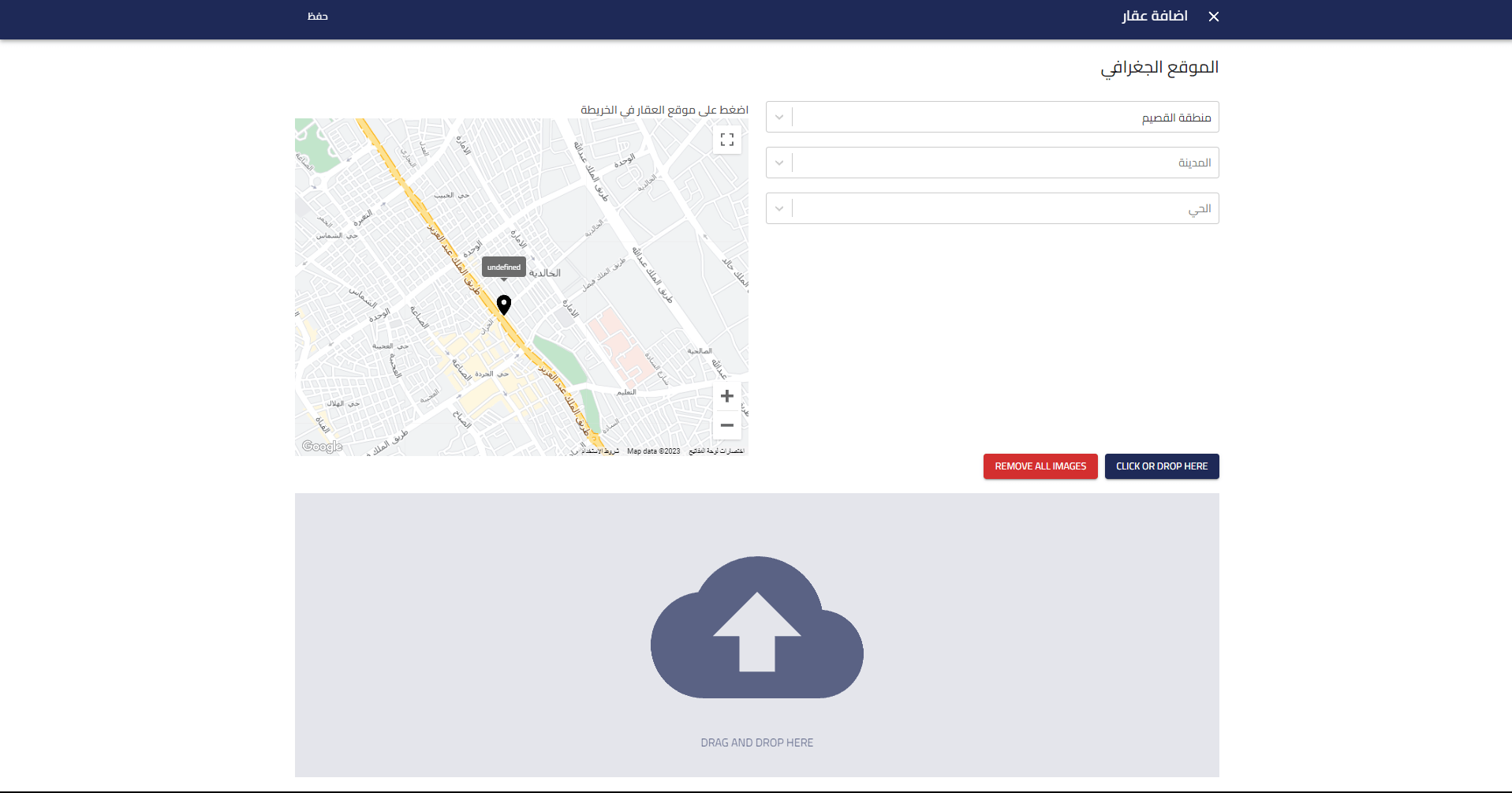The image size is (1512, 793).
Task: Open the map شروط الاستخدام terms link
Action: [x=600, y=451]
